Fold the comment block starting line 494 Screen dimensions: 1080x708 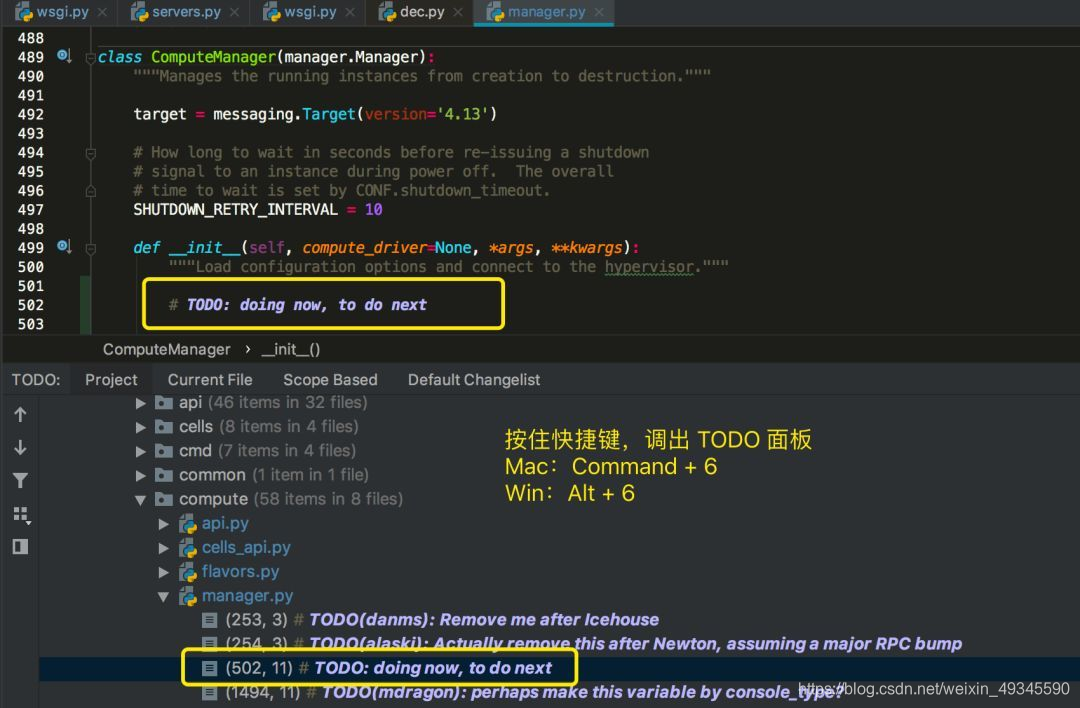[90, 153]
